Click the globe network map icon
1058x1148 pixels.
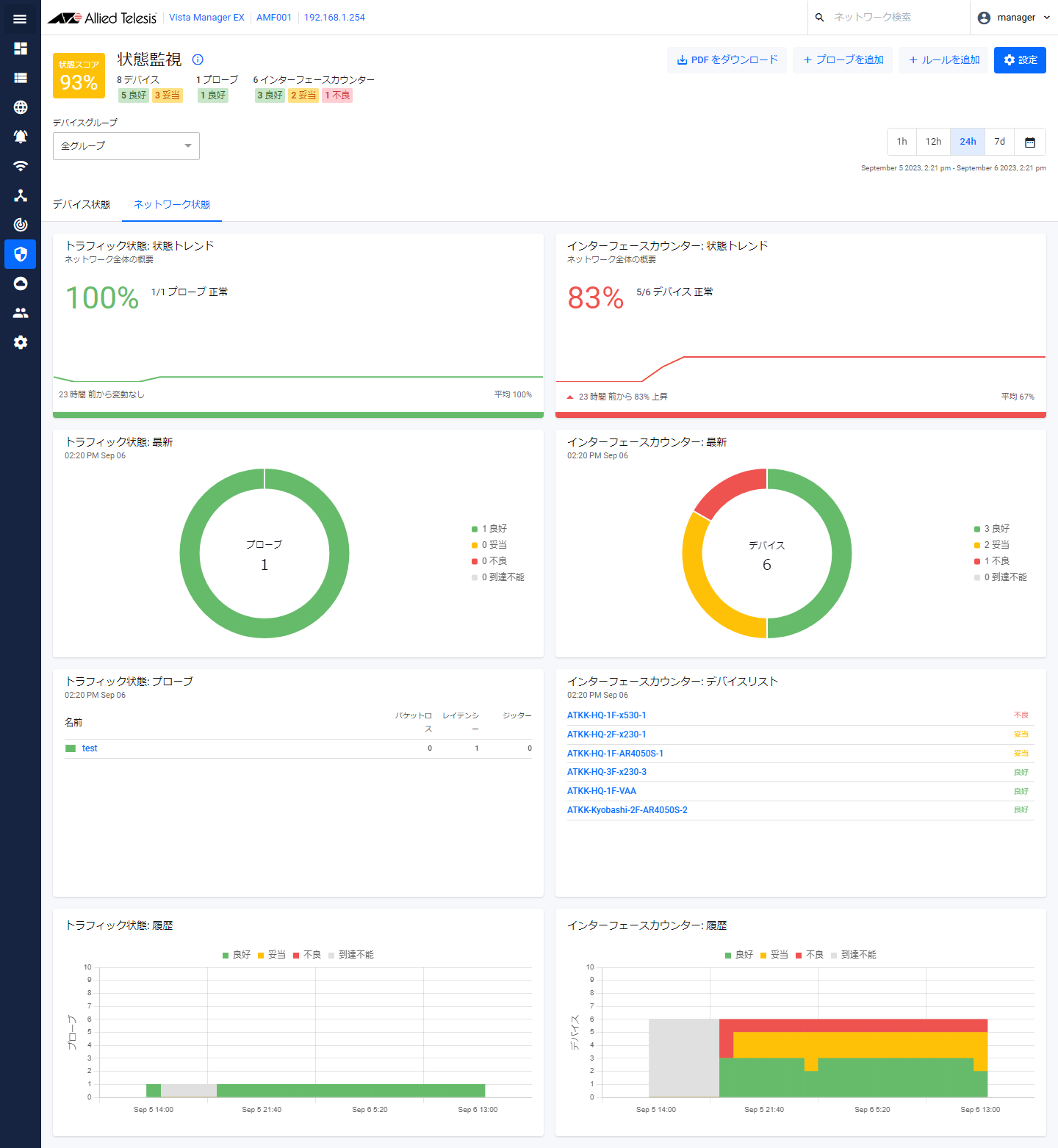pyautogui.click(x=21, y=107)
